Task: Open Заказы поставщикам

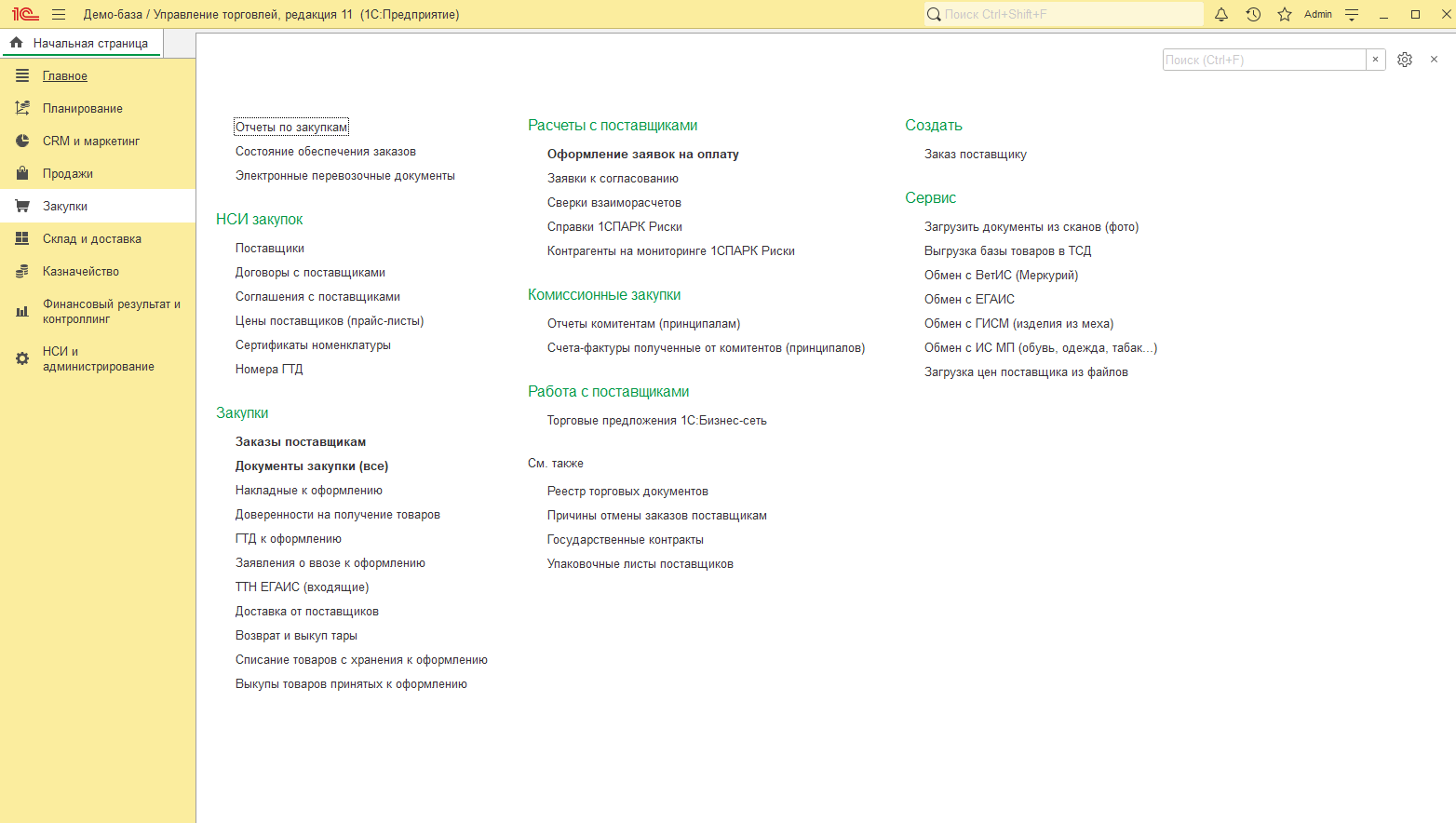Action: pyautogui.click(x=301, y=441)
